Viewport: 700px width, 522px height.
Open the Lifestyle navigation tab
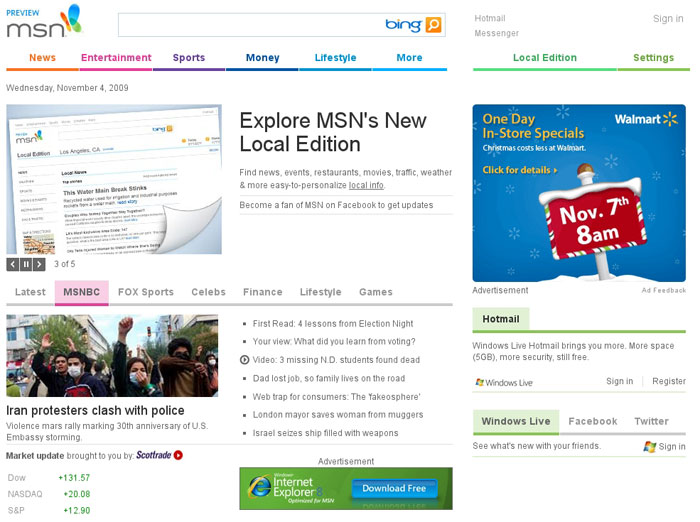[335, 58]
